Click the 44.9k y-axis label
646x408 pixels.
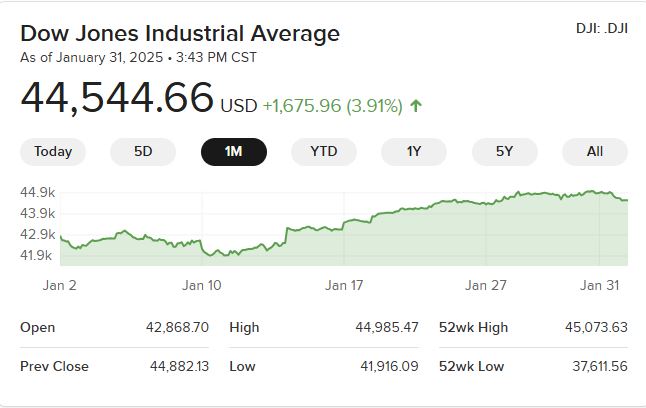coord(39,192)
